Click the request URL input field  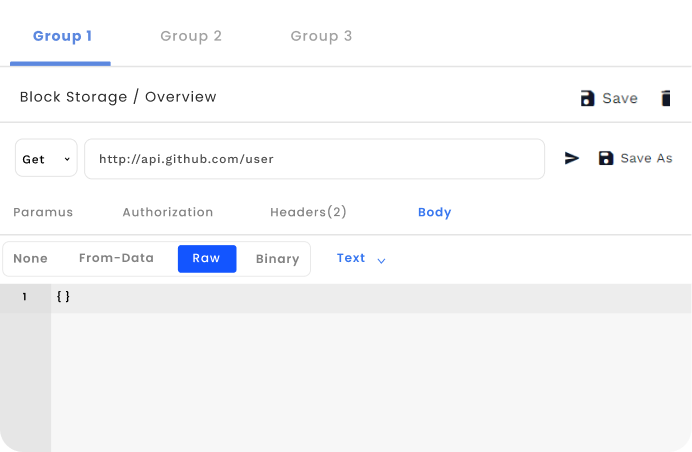(314, 159)
